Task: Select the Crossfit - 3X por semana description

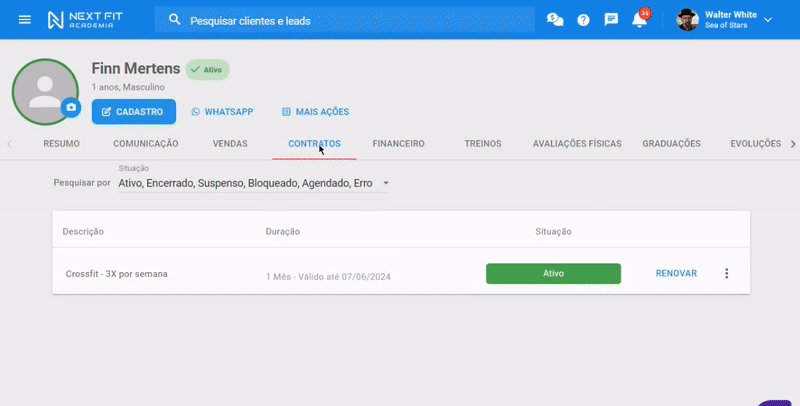Action: (116, 274)
